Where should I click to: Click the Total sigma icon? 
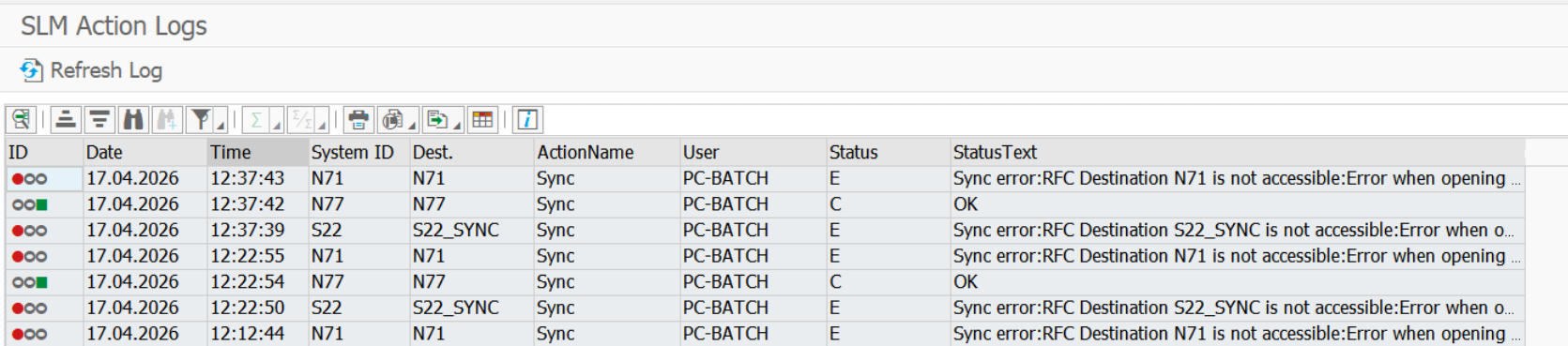point(256,120)
